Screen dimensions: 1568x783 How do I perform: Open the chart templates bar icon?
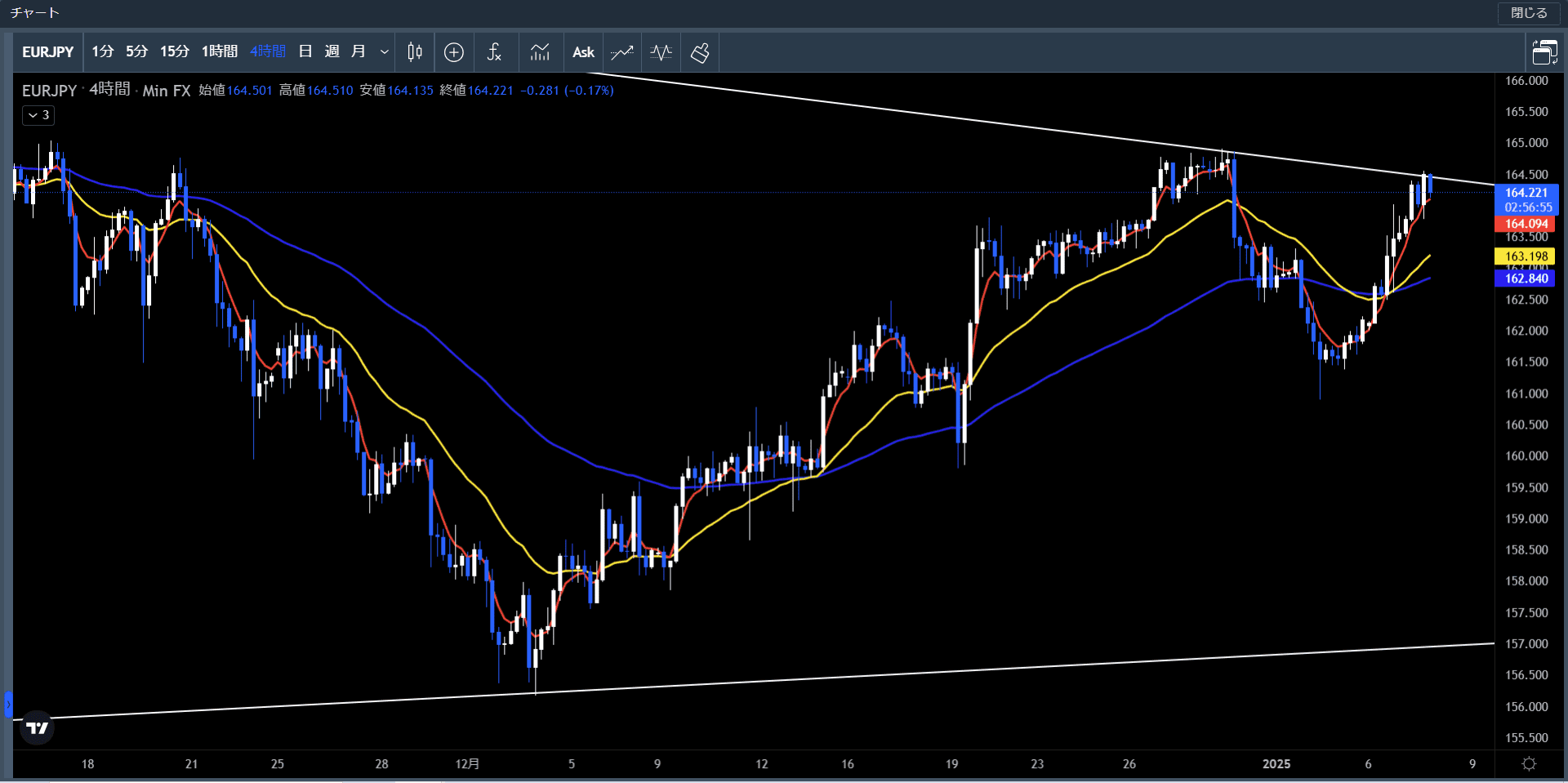540,52
